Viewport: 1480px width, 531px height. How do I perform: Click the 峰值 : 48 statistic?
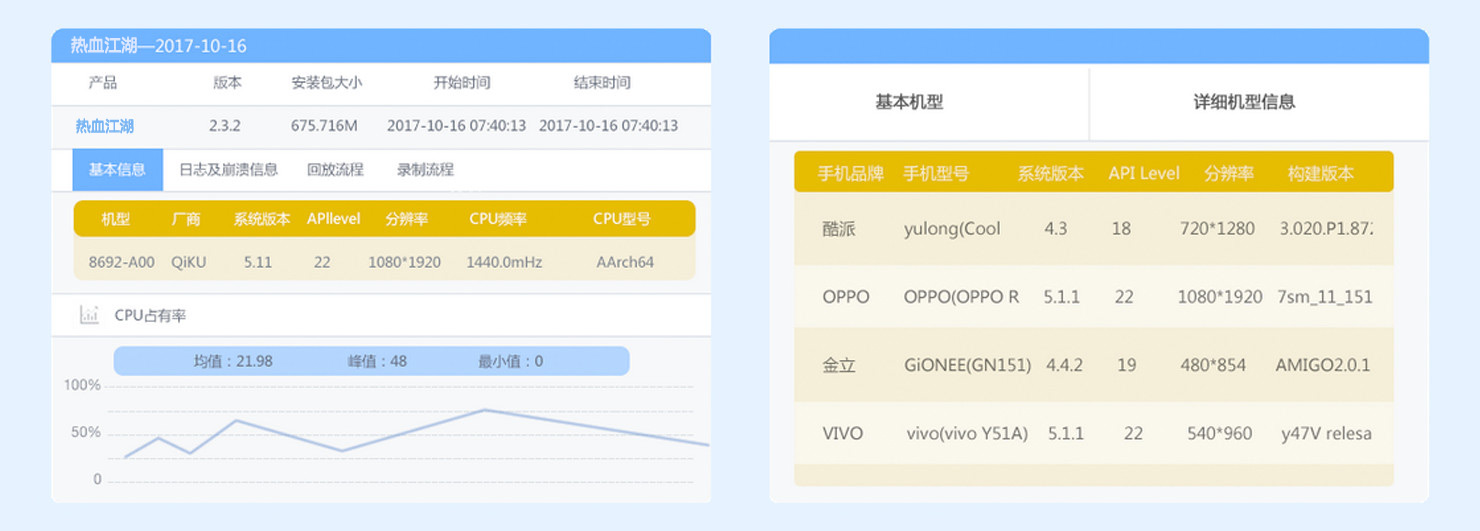pyautogui.click(x=377, y=361)
